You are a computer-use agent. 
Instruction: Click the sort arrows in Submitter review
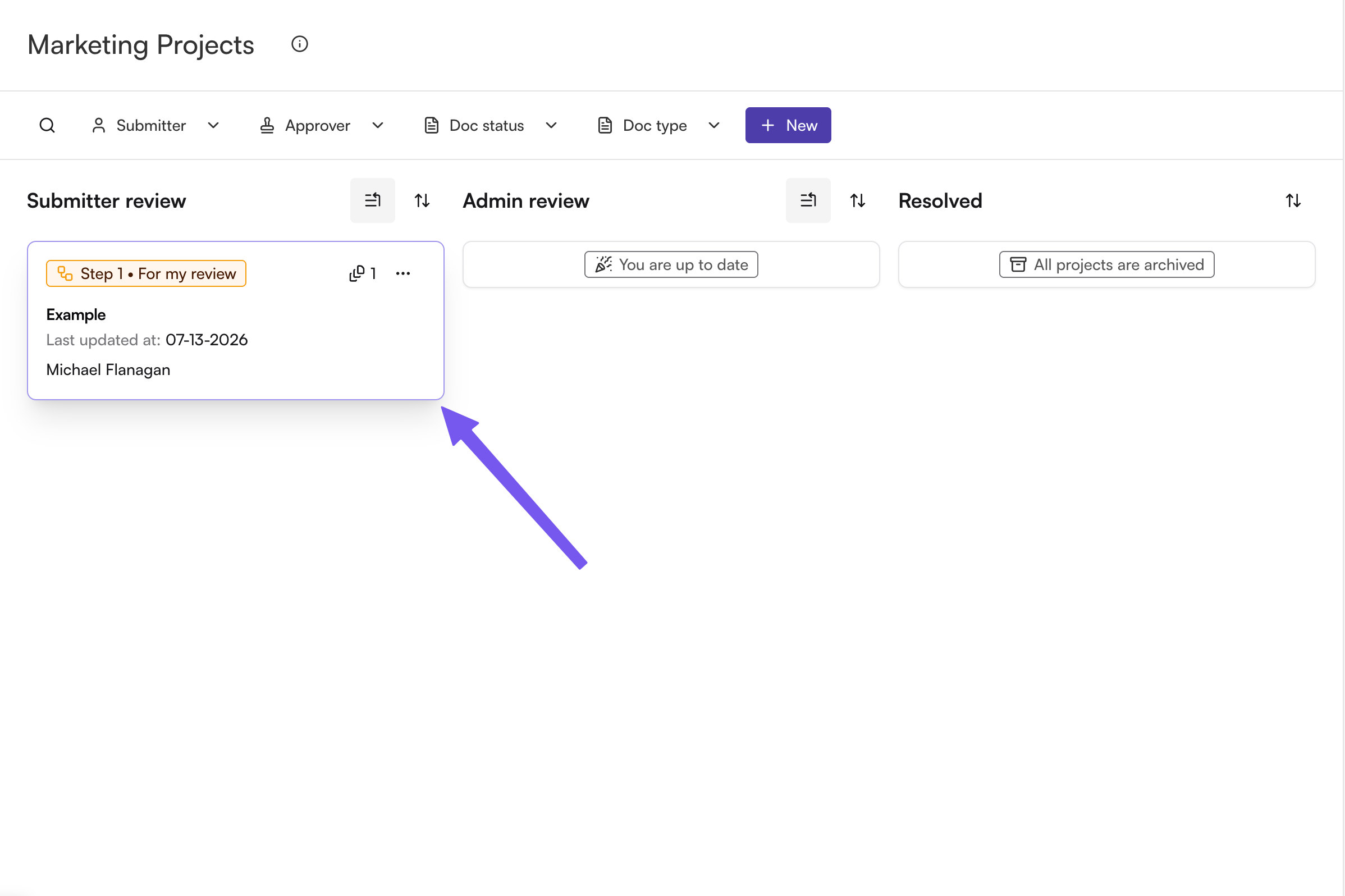pos(422,200)
